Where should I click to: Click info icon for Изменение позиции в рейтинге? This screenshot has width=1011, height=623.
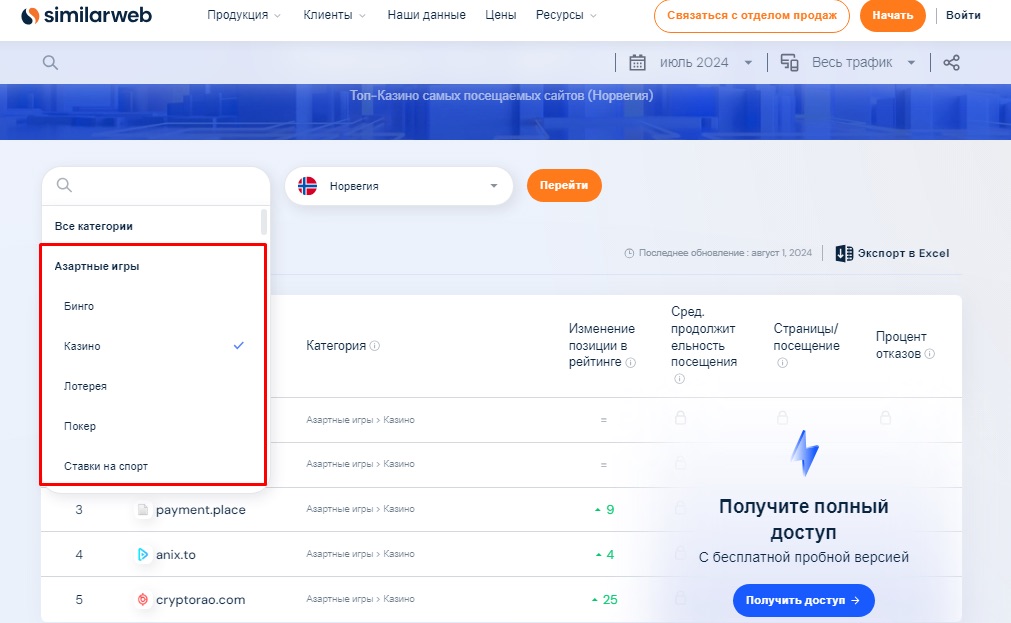(x=631, y=362)
